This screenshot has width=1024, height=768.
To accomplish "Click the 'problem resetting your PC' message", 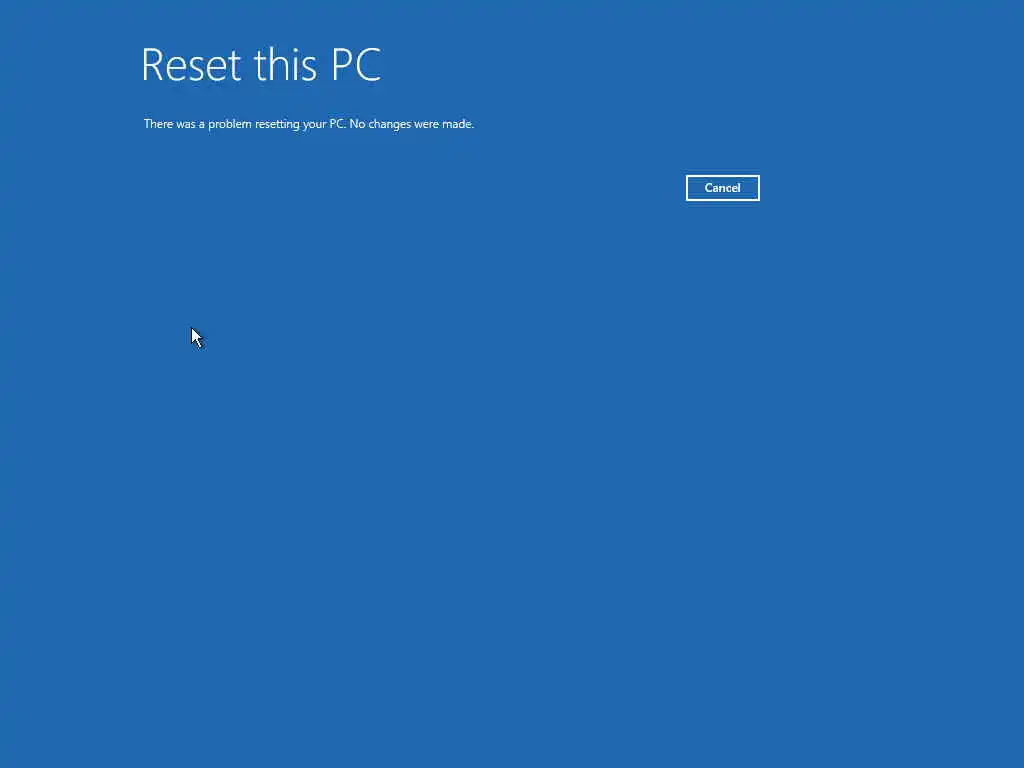I will point(276,124).
